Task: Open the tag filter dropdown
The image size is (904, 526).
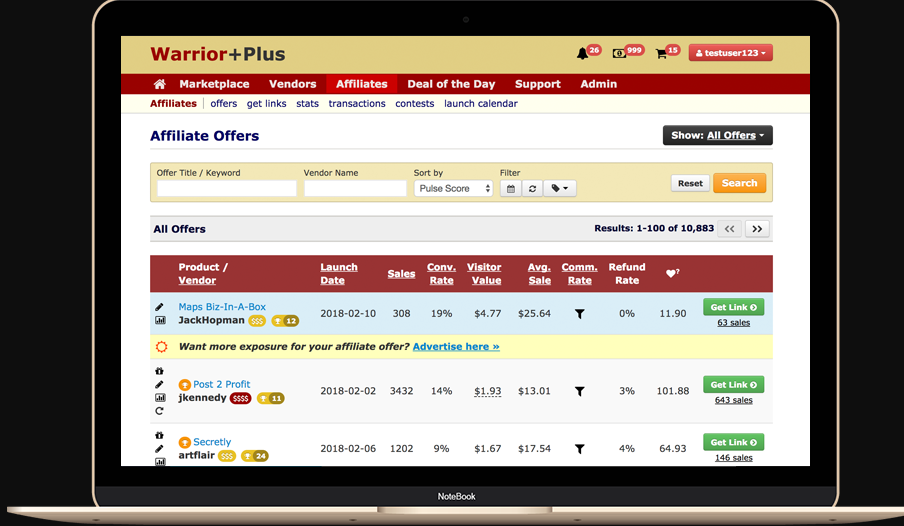Action: 560,189
